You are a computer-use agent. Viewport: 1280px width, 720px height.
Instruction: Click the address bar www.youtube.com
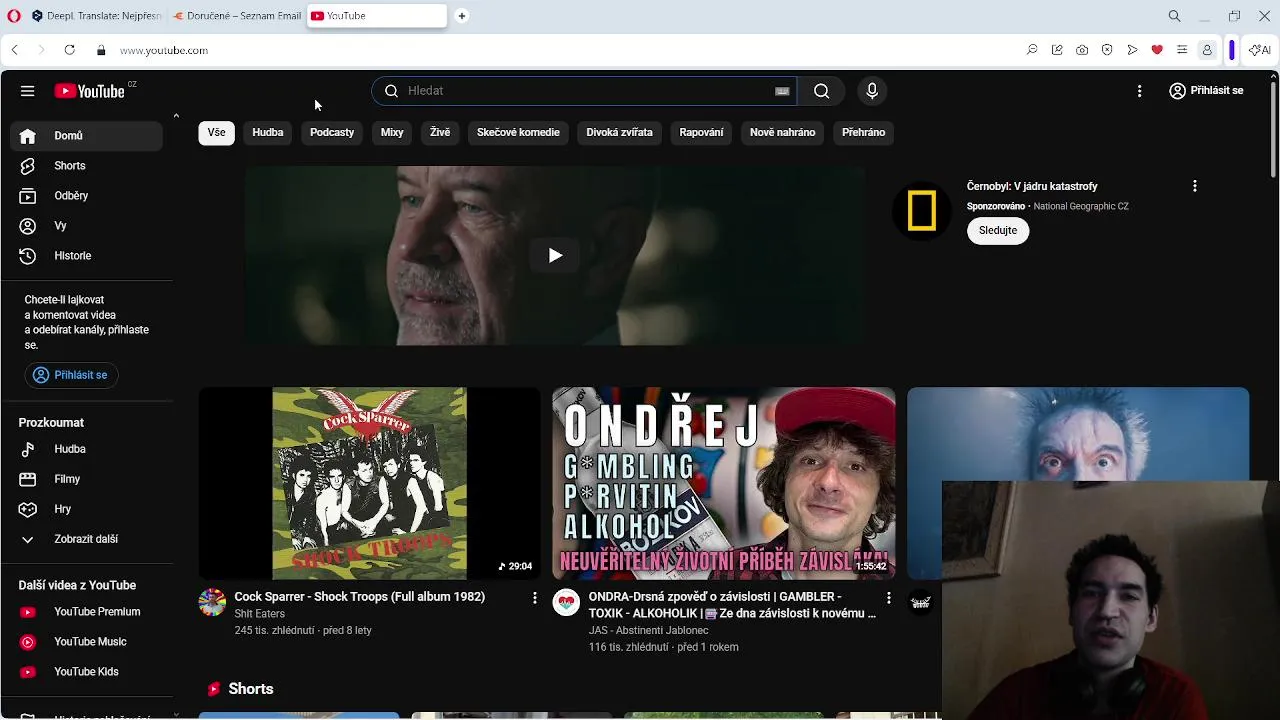pos(164,50)
